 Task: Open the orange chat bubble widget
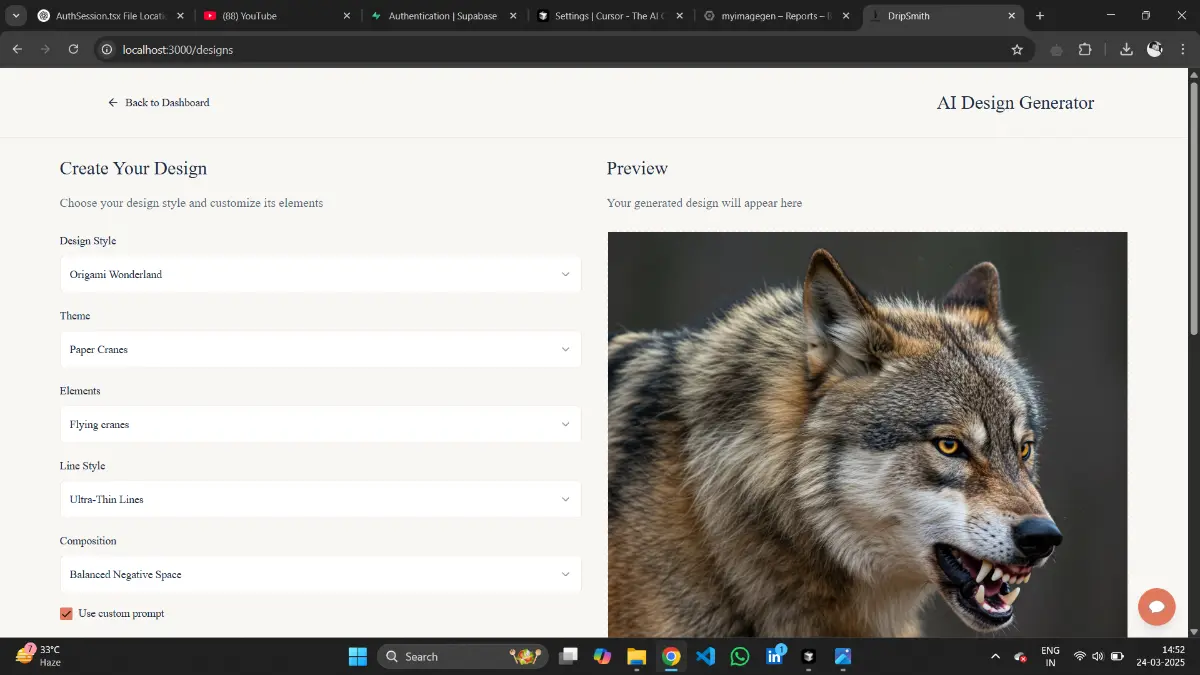pyautogui.click(x=1157, y=606)
